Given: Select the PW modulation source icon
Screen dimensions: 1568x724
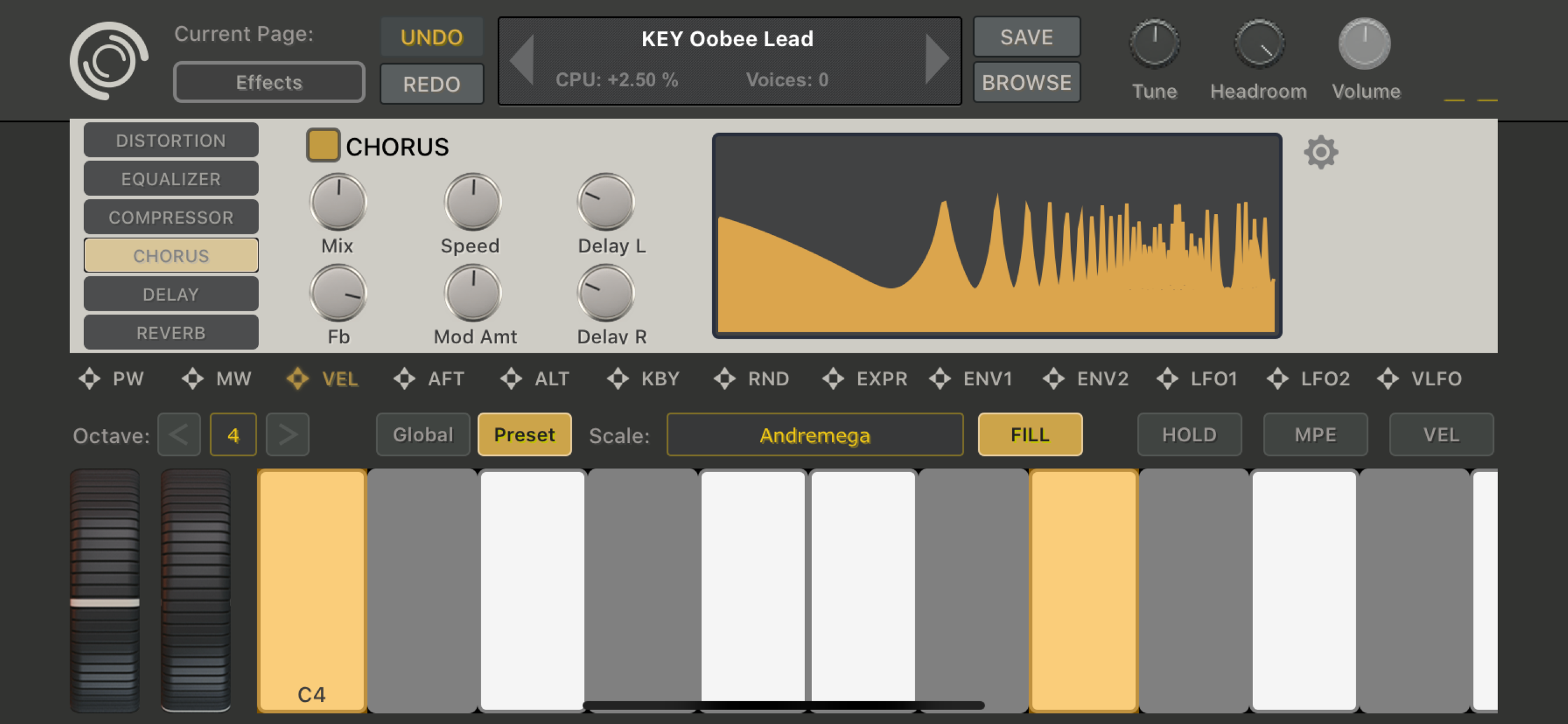Looking at the screenshot, I should point(89,378).
